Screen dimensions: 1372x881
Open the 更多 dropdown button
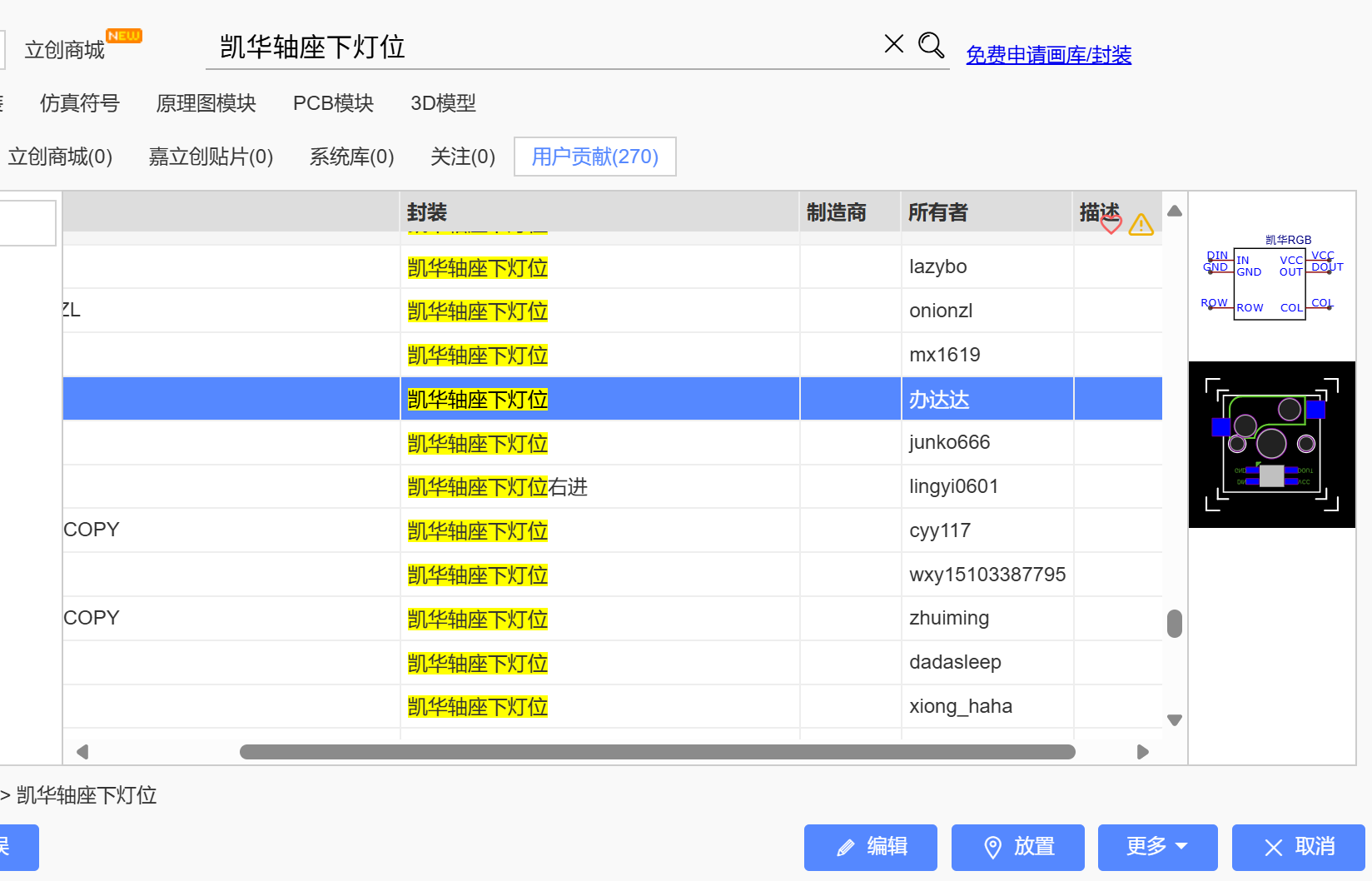(1158, 848)
